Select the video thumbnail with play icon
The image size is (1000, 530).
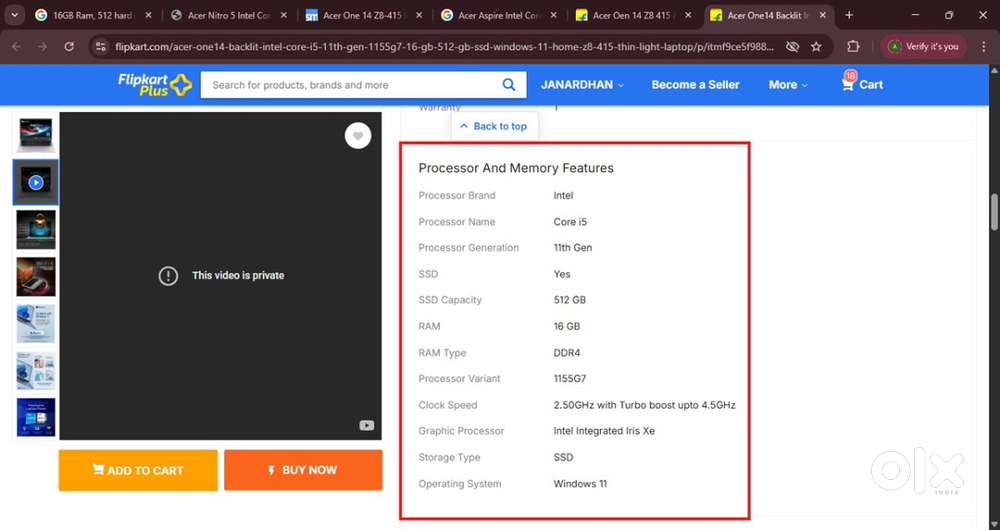coord(36,182)
